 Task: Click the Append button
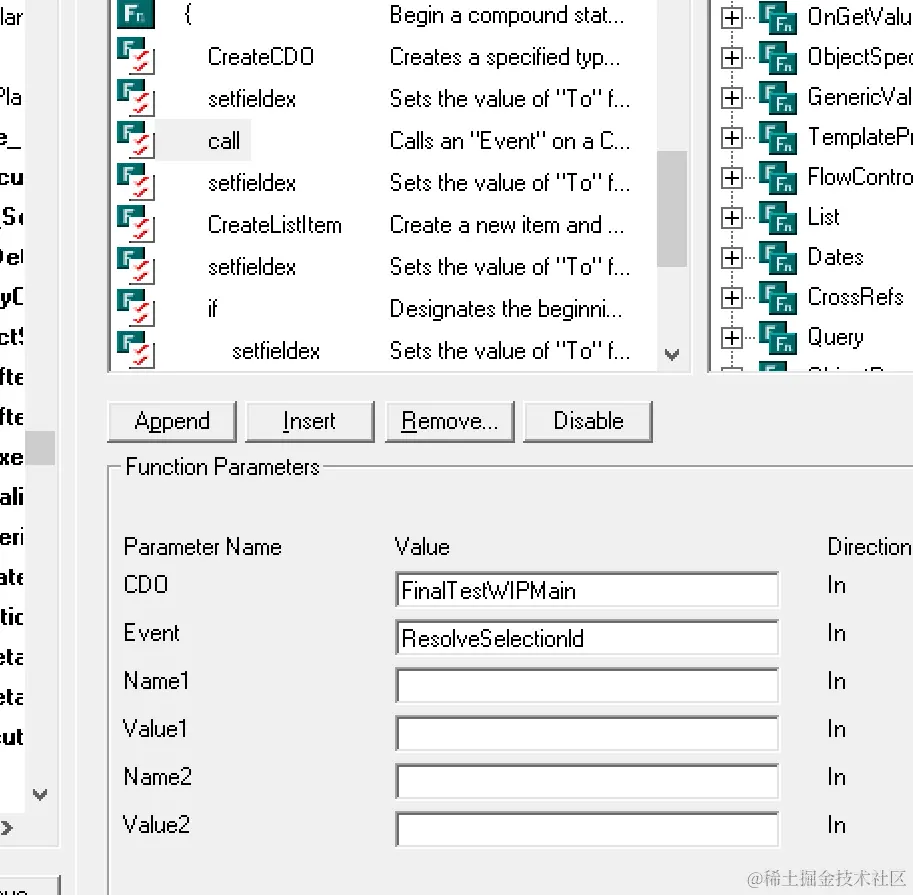point(172,421)
